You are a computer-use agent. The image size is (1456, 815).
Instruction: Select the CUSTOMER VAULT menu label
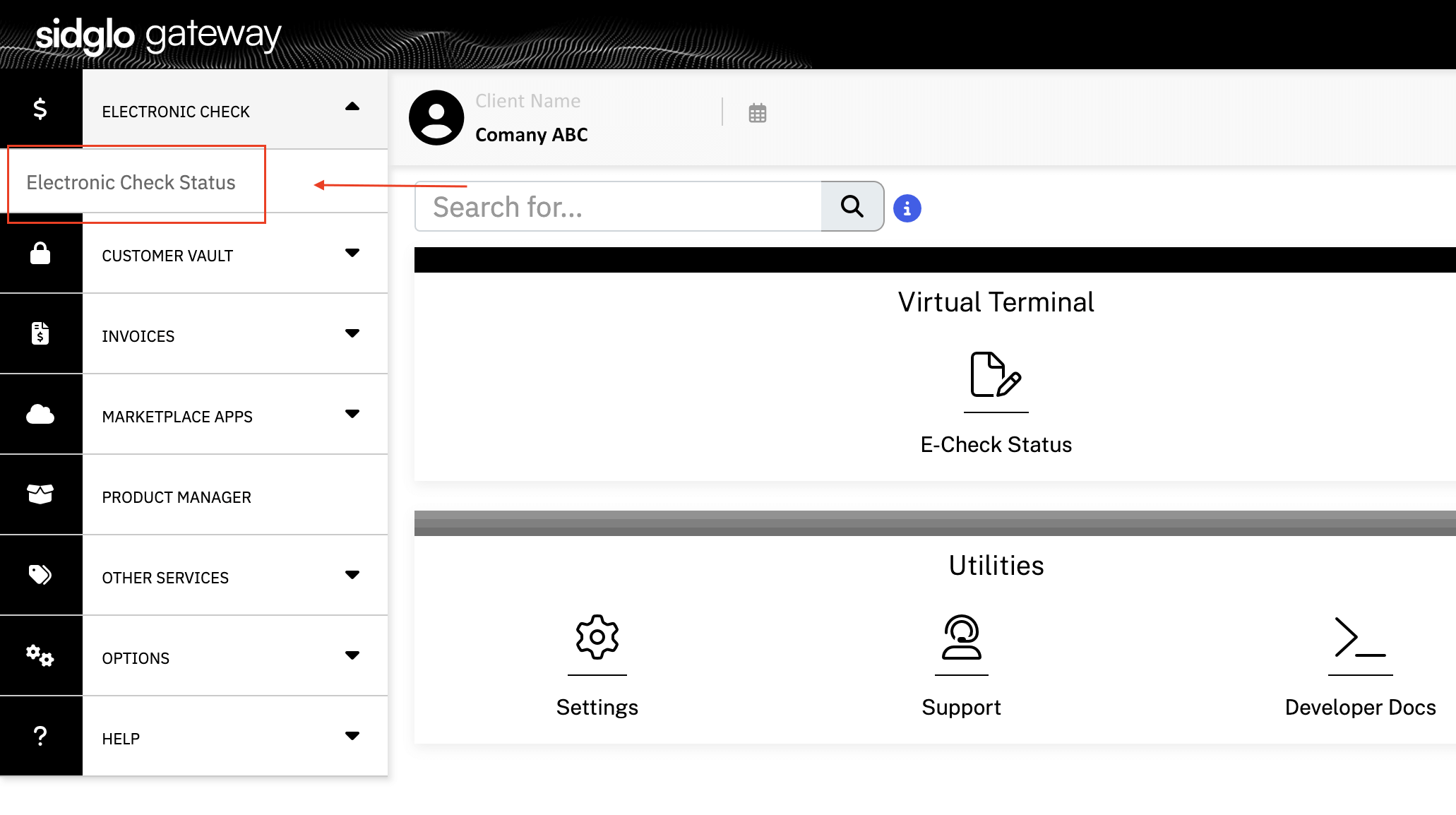point(167,256)
